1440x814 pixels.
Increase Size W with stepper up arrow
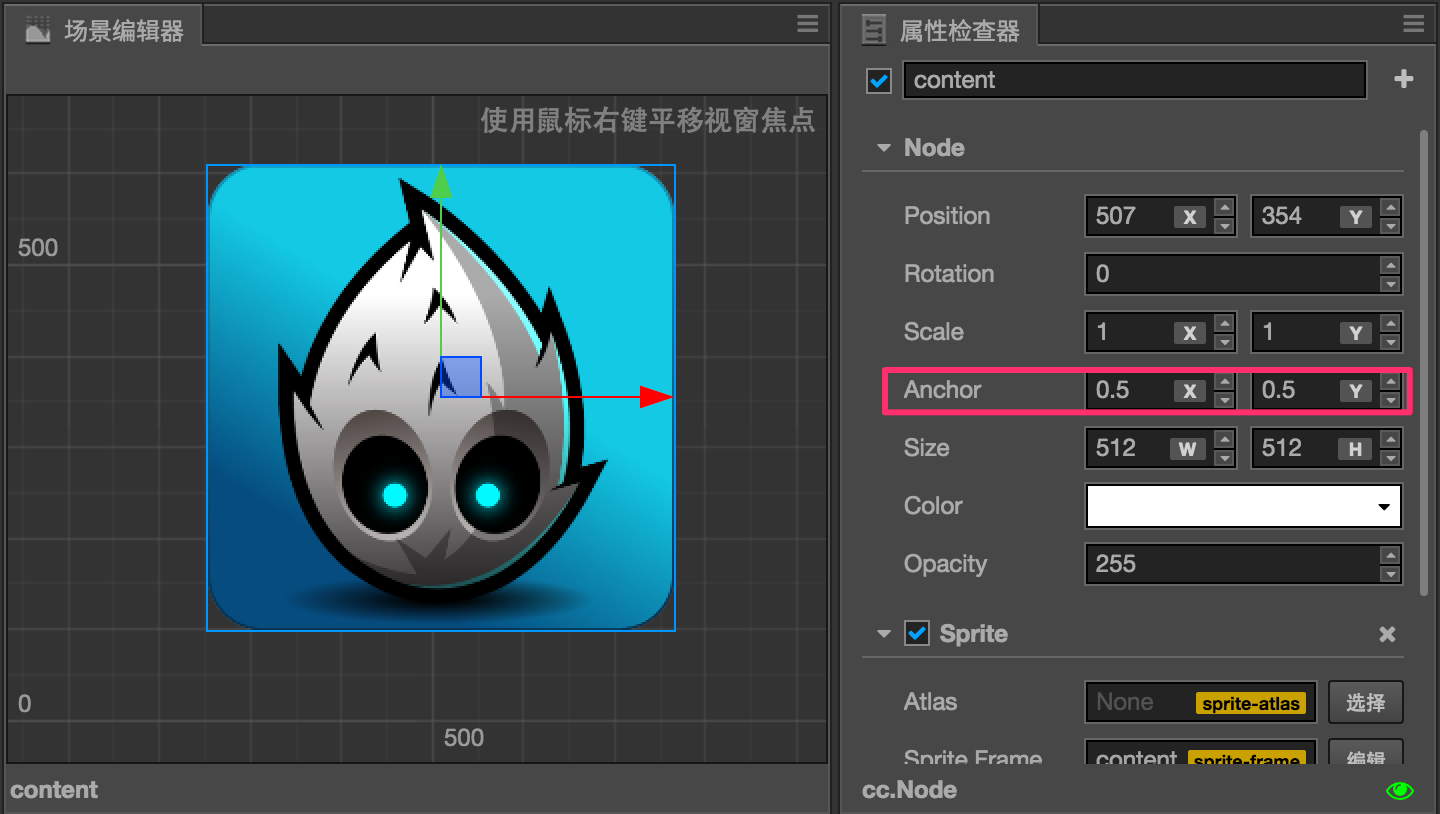coord(1224,439)
